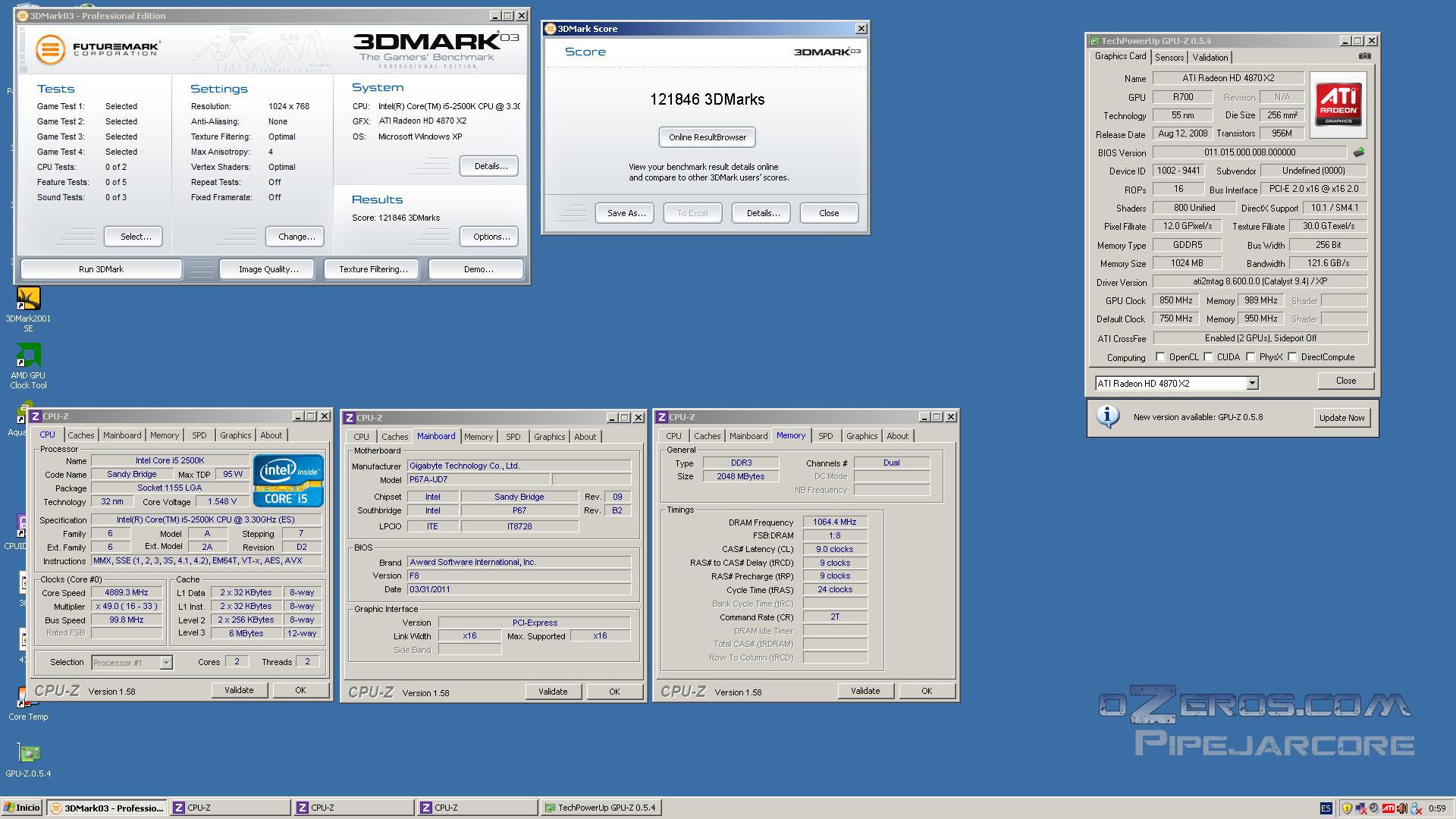Click the Run 3DMark button
The height and width of the screenshot is (819, 1456).
coord(101,269)
